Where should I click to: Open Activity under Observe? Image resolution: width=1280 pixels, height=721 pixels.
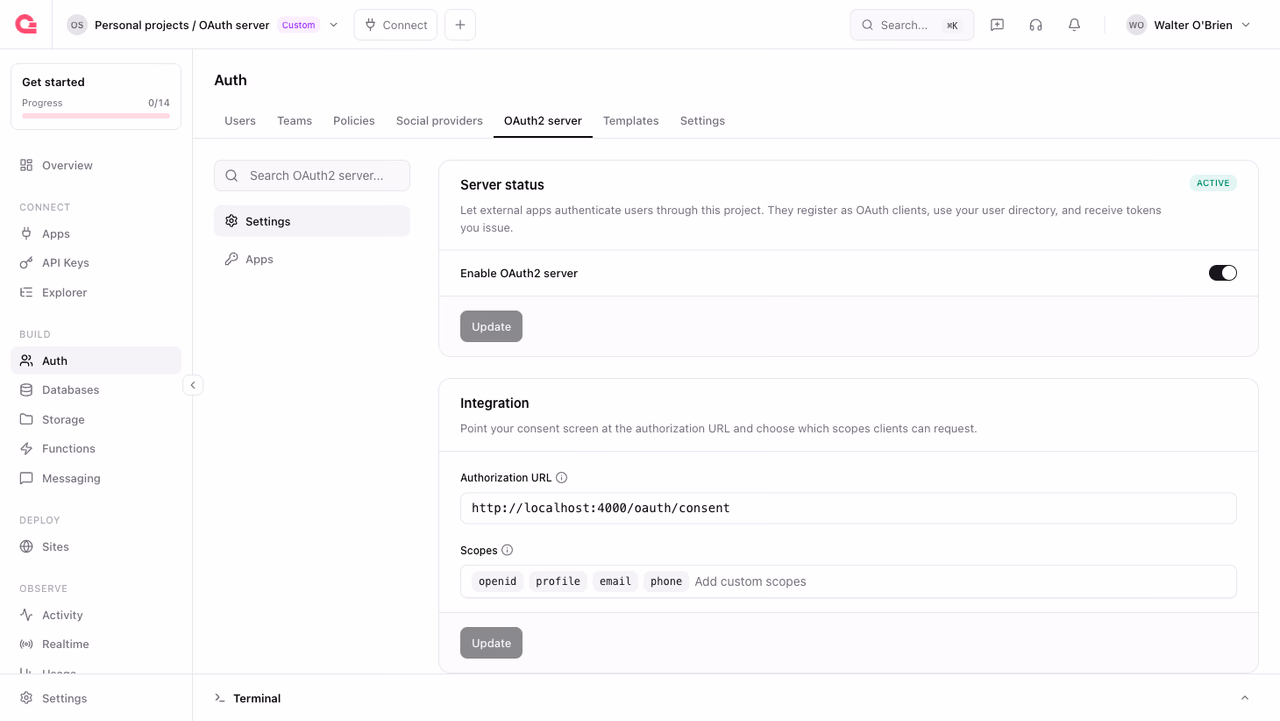point(96,615)
